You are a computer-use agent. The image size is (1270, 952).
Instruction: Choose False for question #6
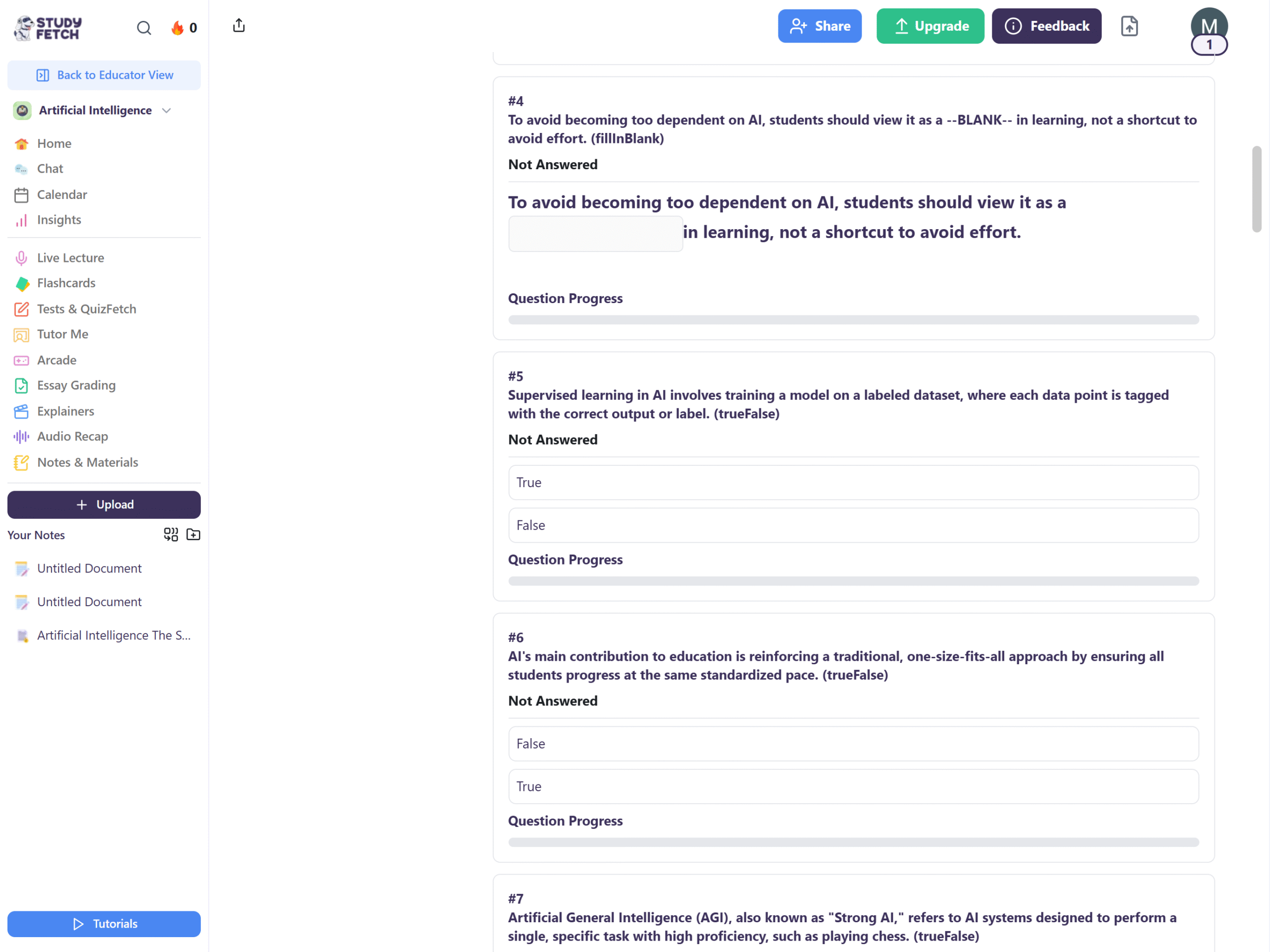[853, 744]
